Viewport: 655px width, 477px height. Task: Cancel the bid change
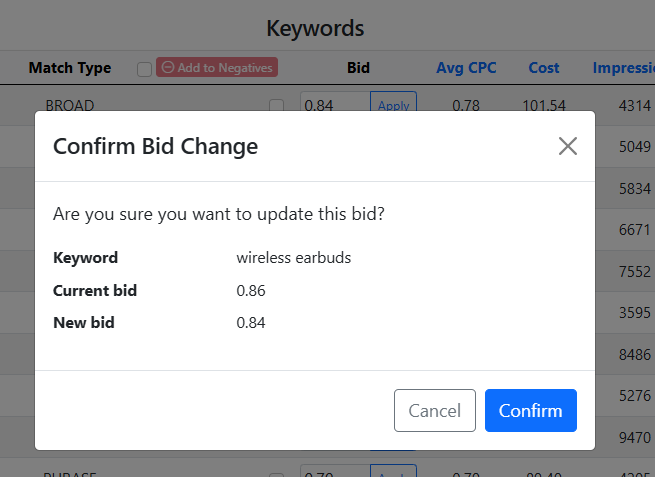(435, 410)
